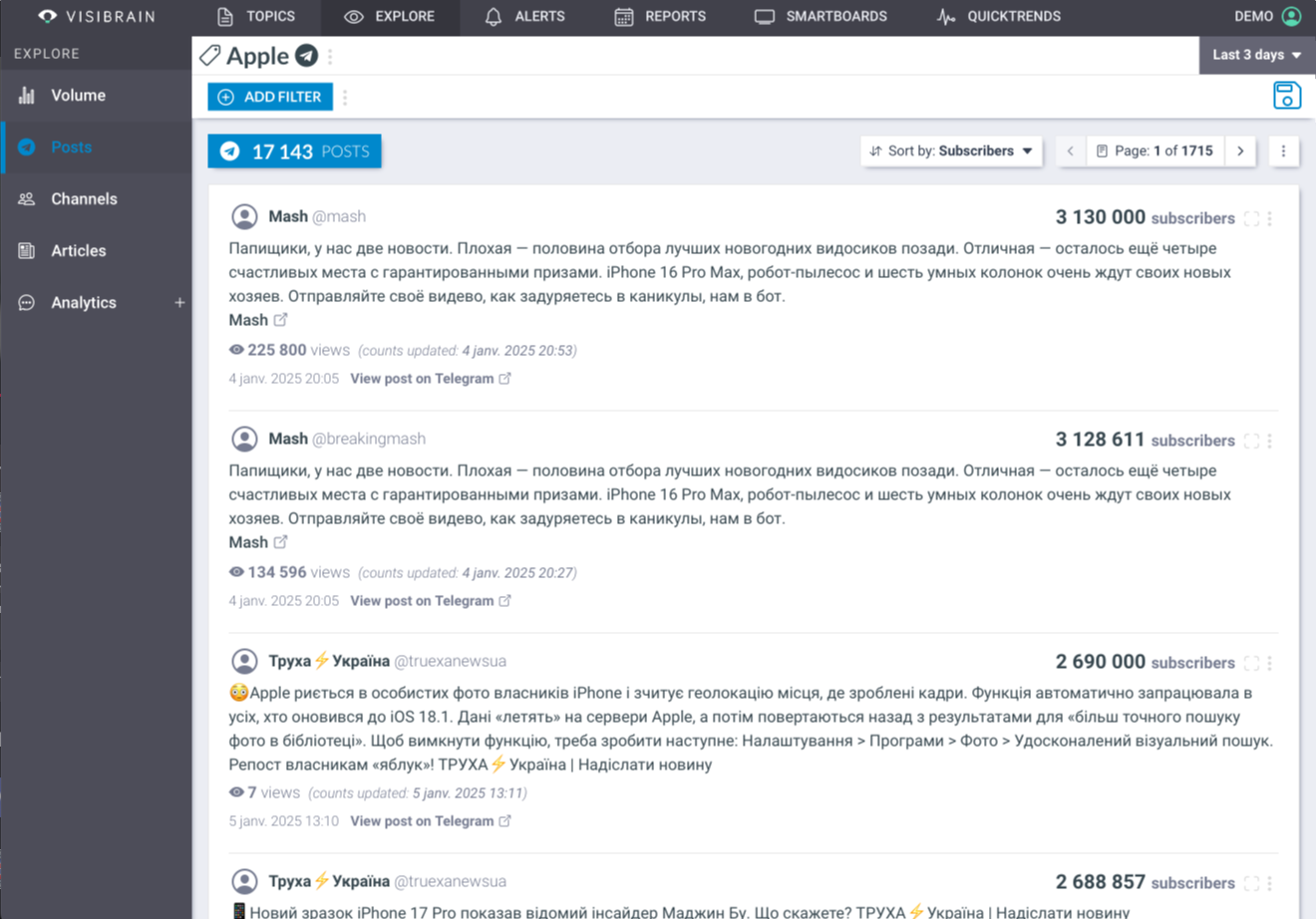Viewport: 1316px width, 919px height.
Task: Open the Quicktrends tab
Action: coord(999,16)
